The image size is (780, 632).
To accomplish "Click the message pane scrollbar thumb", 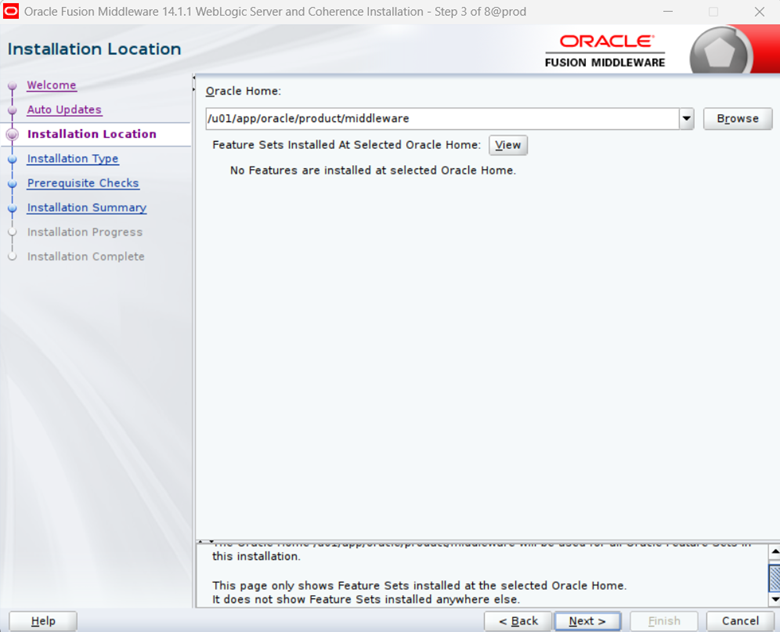I will [x=775, y=577].
